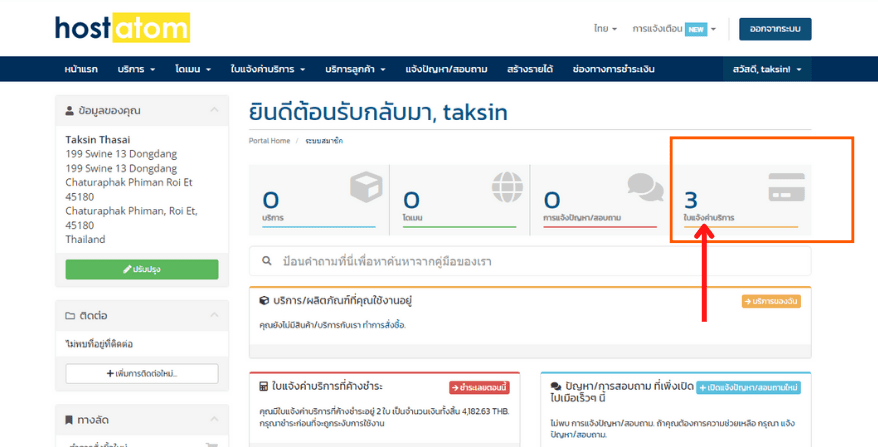Expand the โดเมน menu
Viewport: 878px width, 447px height.
[193, 69]
